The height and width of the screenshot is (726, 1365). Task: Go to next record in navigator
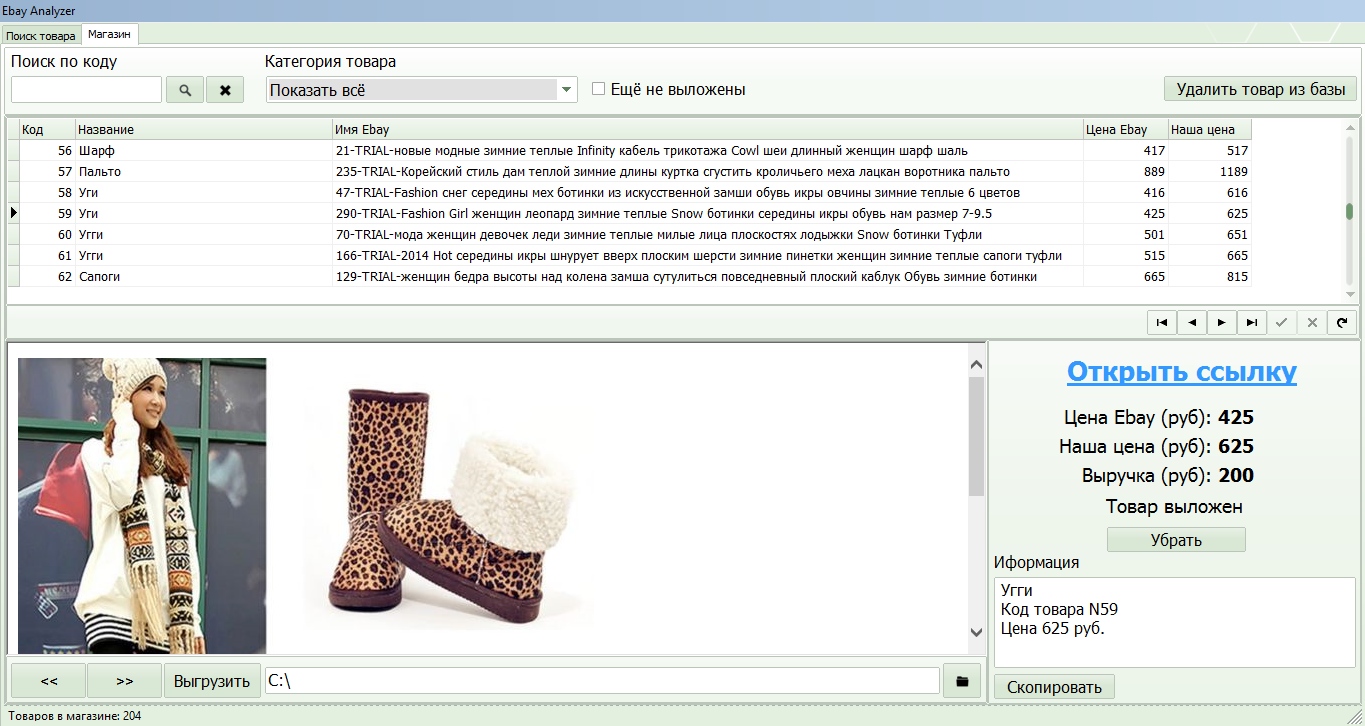(1221, 323)
